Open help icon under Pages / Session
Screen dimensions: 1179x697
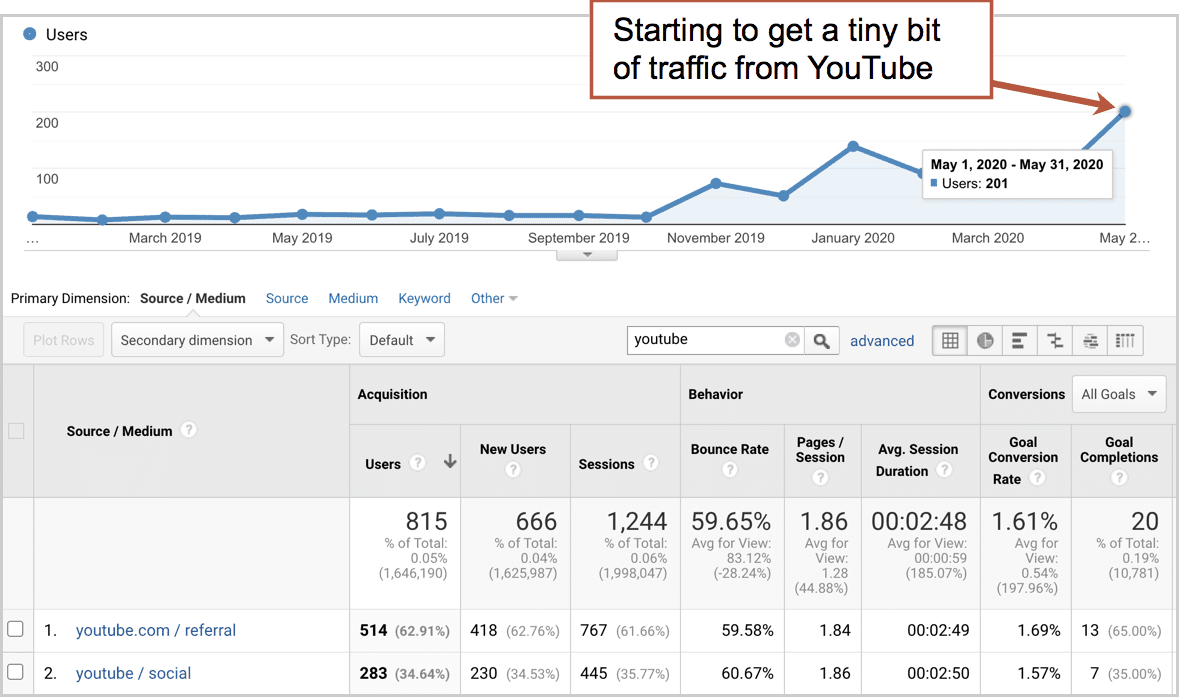coord(820,477)
